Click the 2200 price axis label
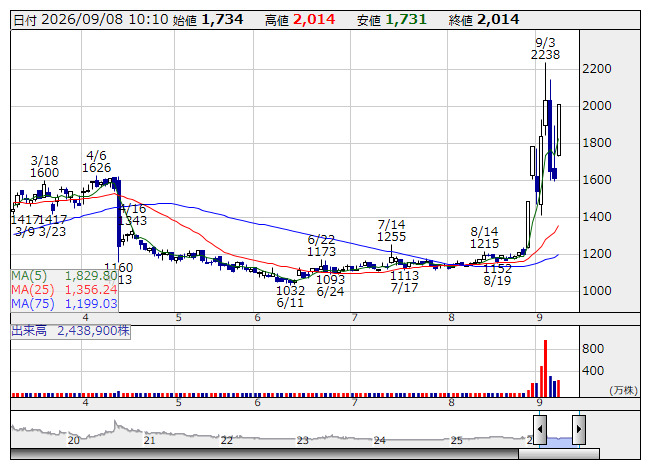The height and width of the screenshot is (470, 653). coord(597,69)
